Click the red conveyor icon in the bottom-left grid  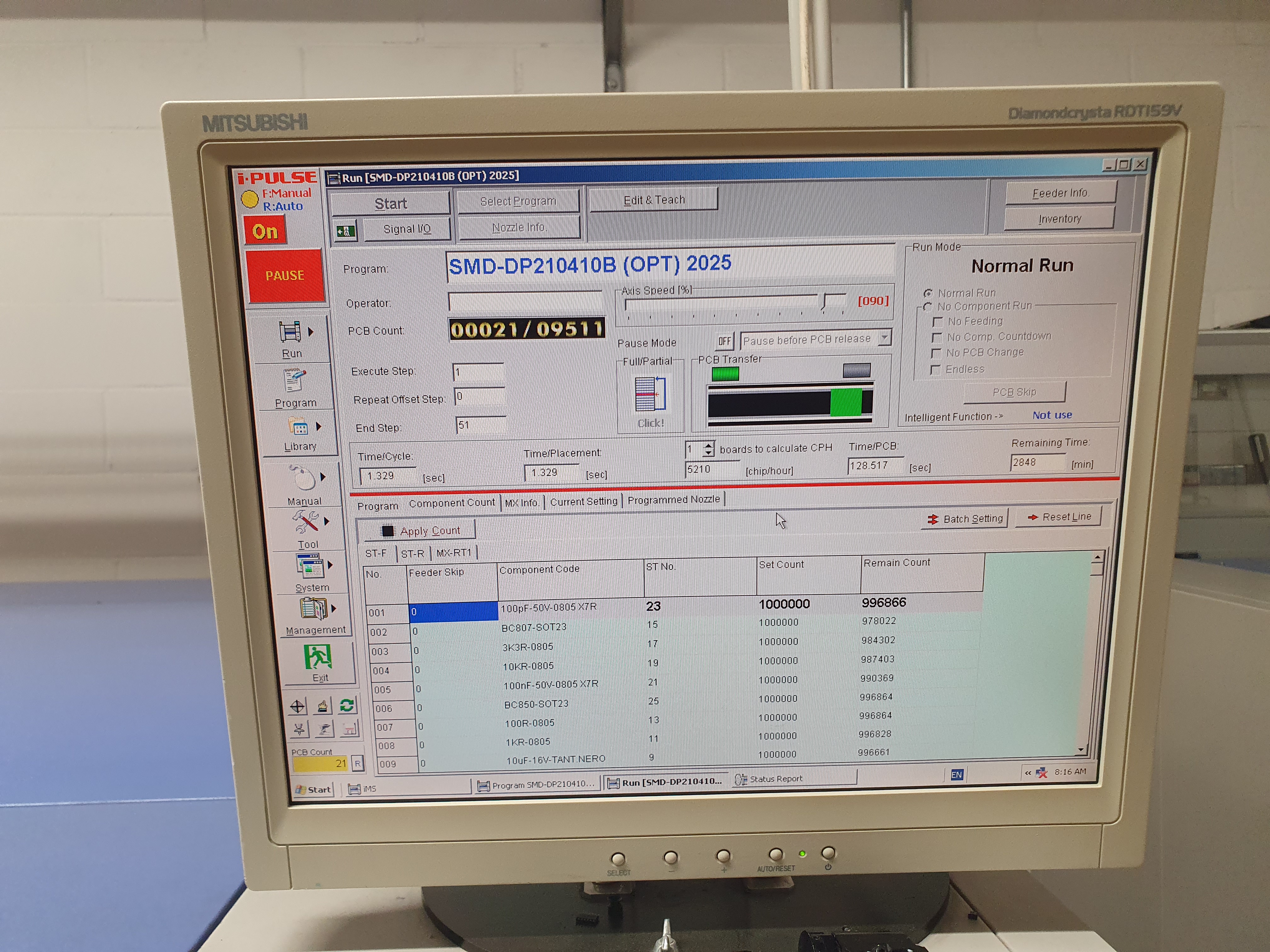pos(349,728)
